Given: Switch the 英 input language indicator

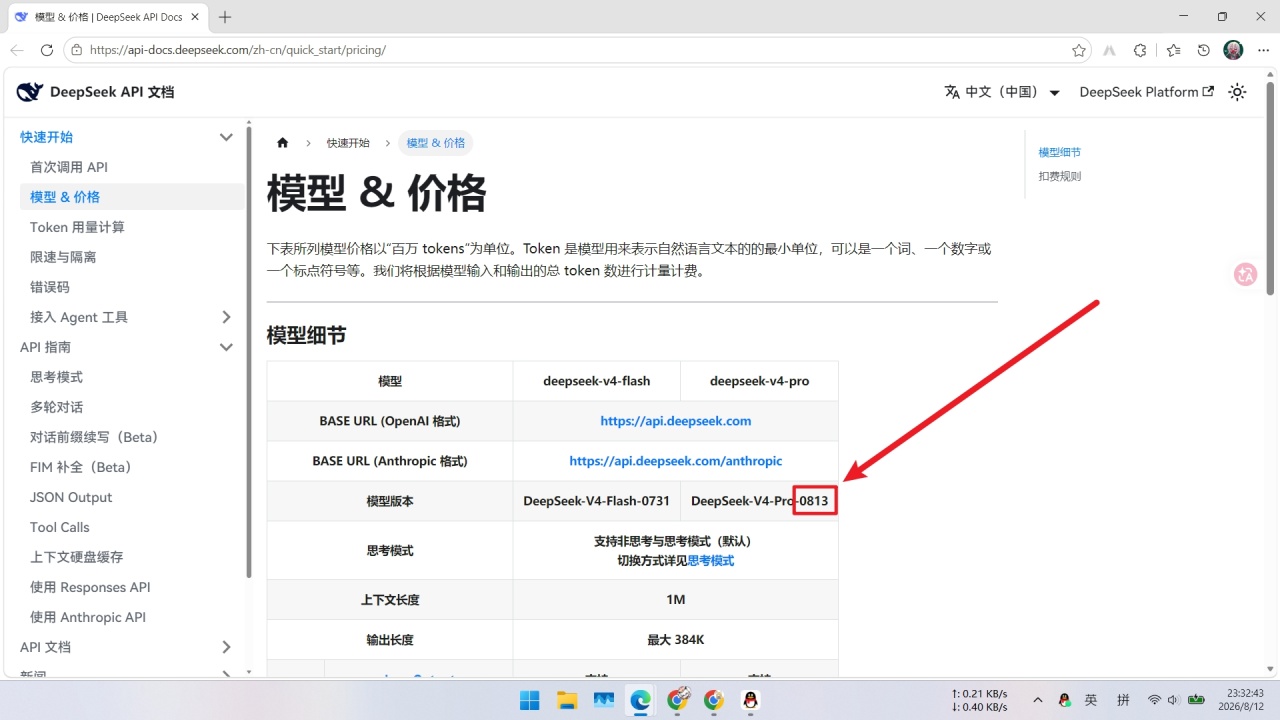Looking at the screenshot, I should pyautogui.click(x=1091, y=700).
